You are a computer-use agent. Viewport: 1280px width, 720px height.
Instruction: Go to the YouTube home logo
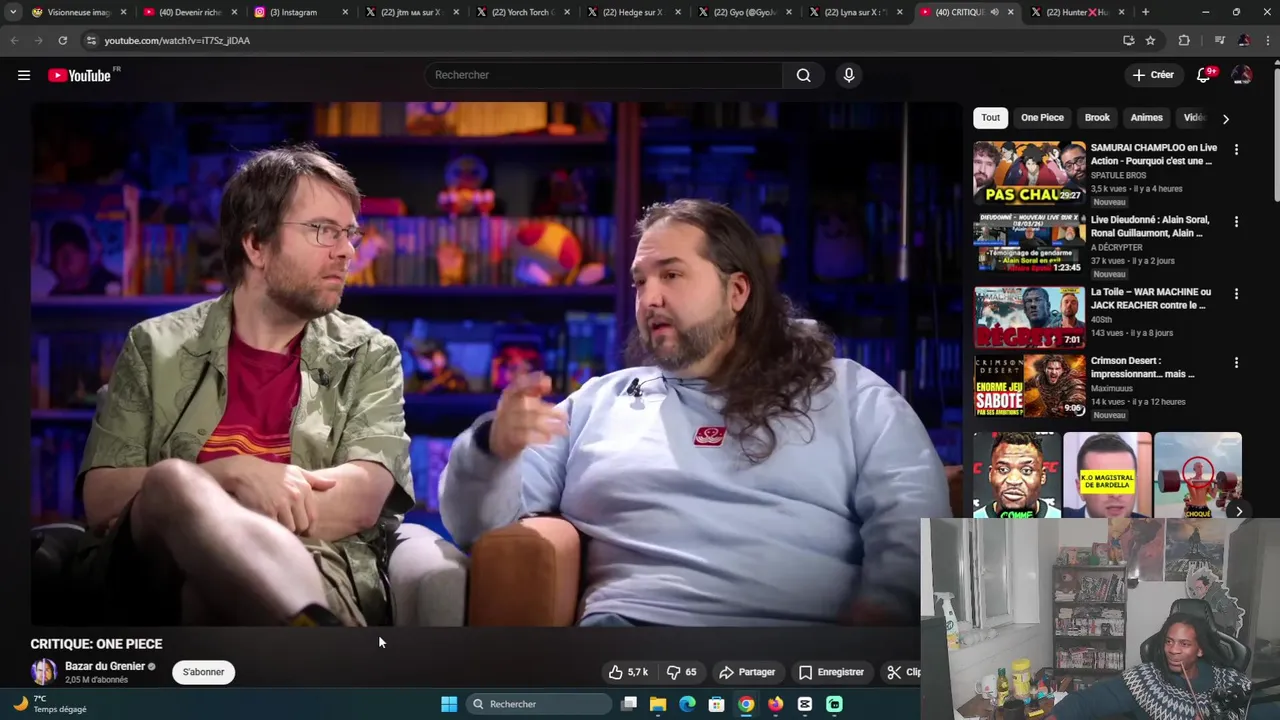click(79, 75)
